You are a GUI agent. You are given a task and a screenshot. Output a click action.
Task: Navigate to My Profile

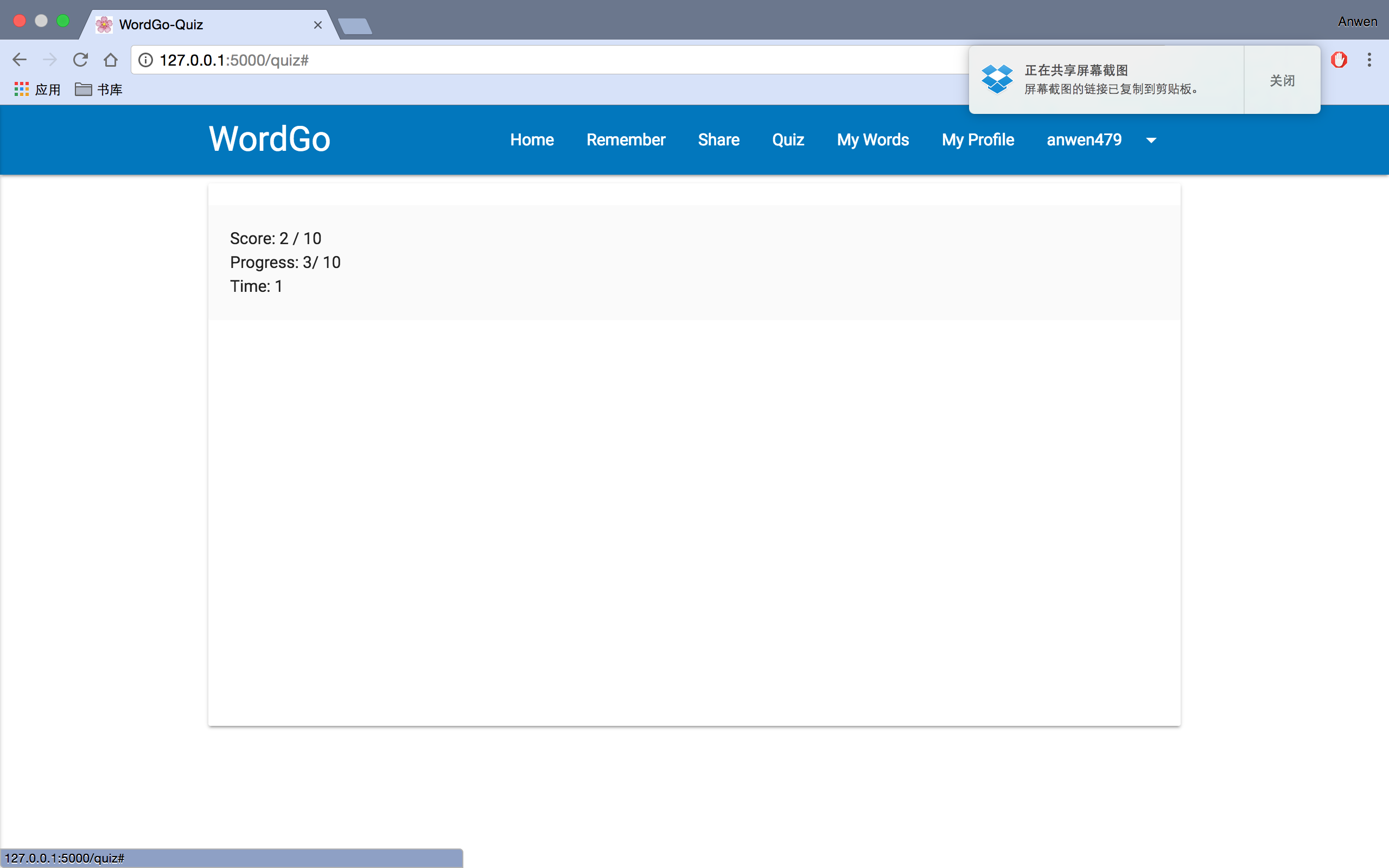[x=978, y=140]
